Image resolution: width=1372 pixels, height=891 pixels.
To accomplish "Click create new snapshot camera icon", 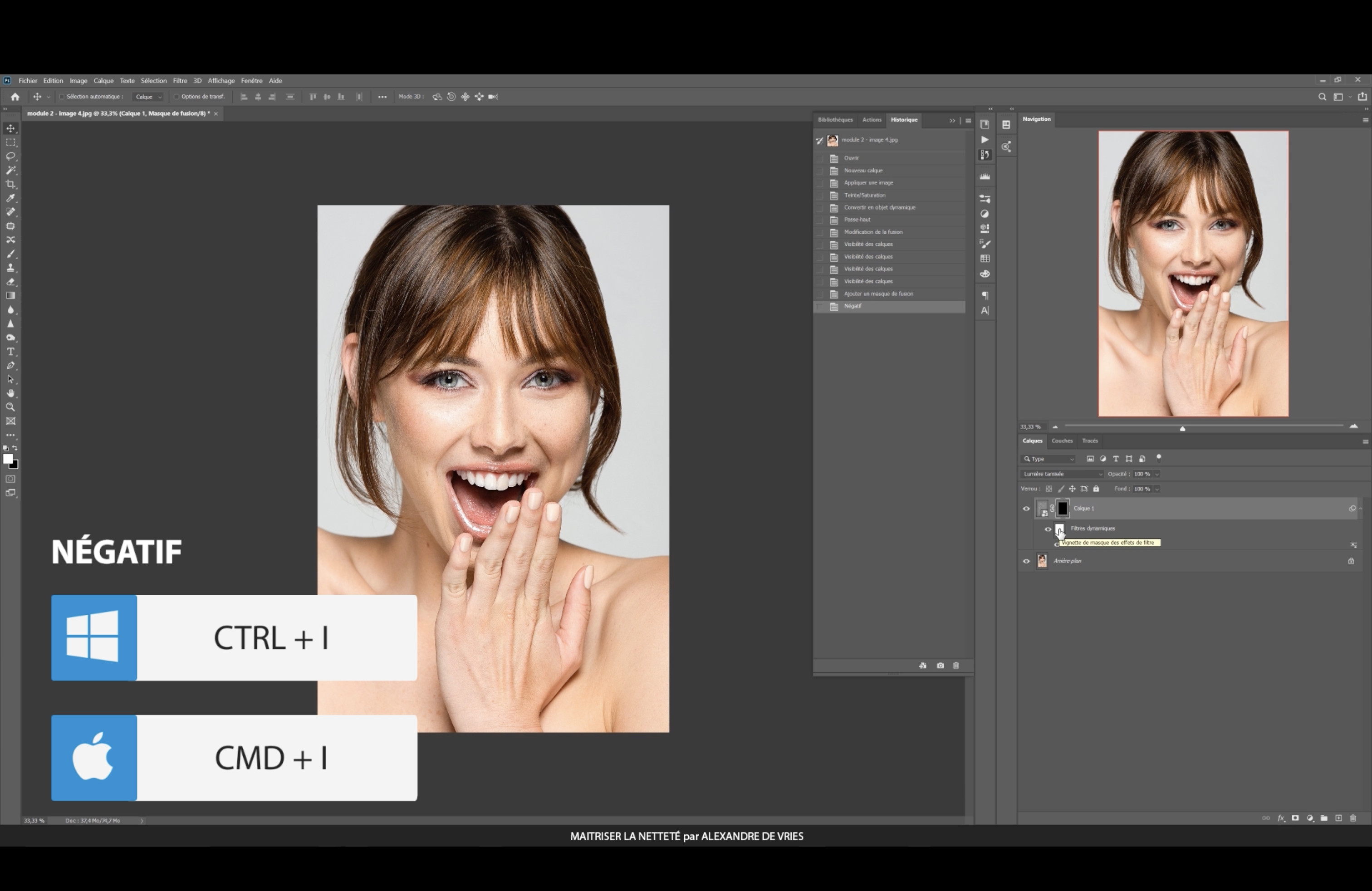I will (x=940, y=666).
